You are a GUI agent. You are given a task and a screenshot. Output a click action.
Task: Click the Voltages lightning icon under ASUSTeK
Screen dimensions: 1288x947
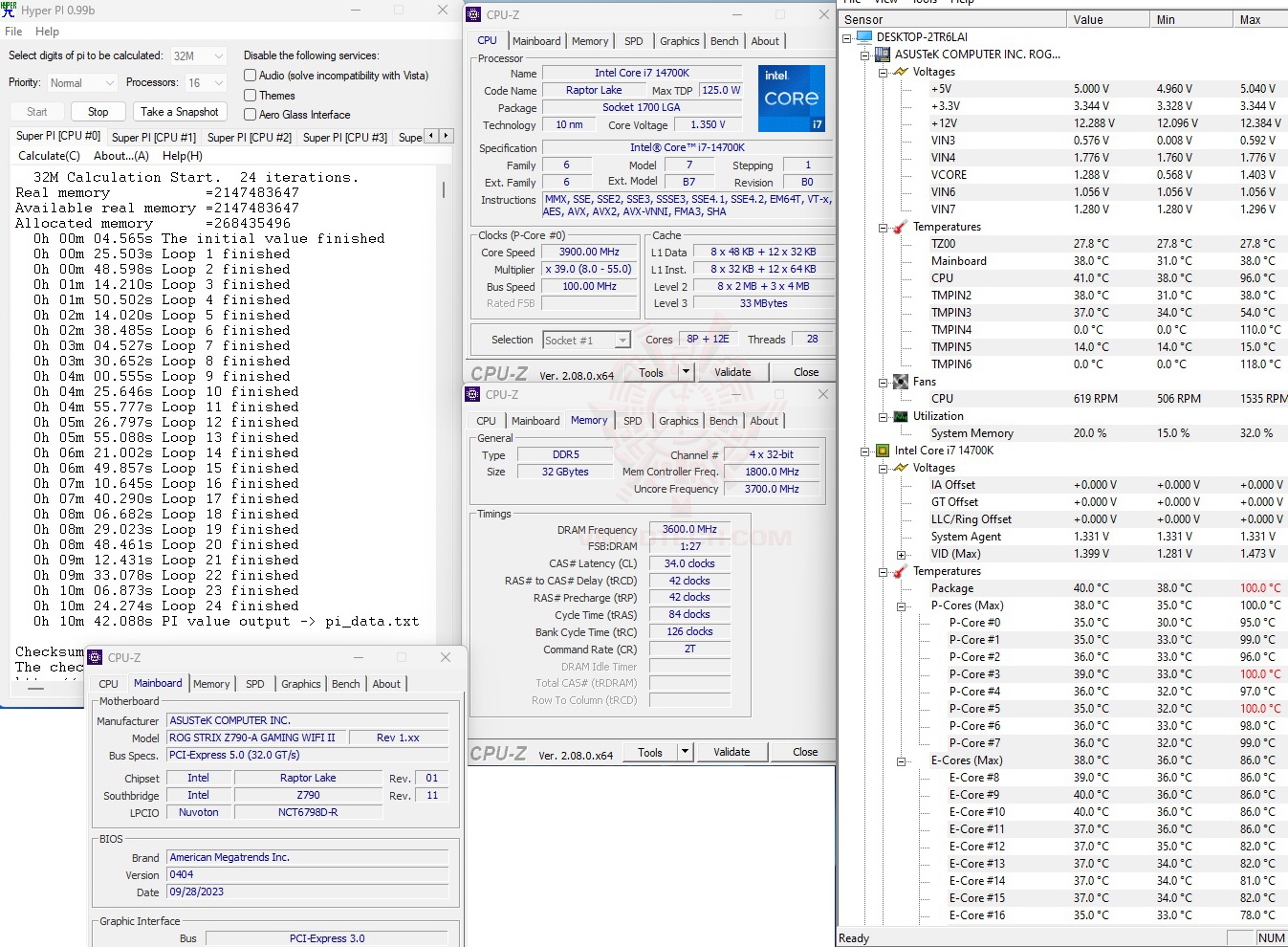901,72
